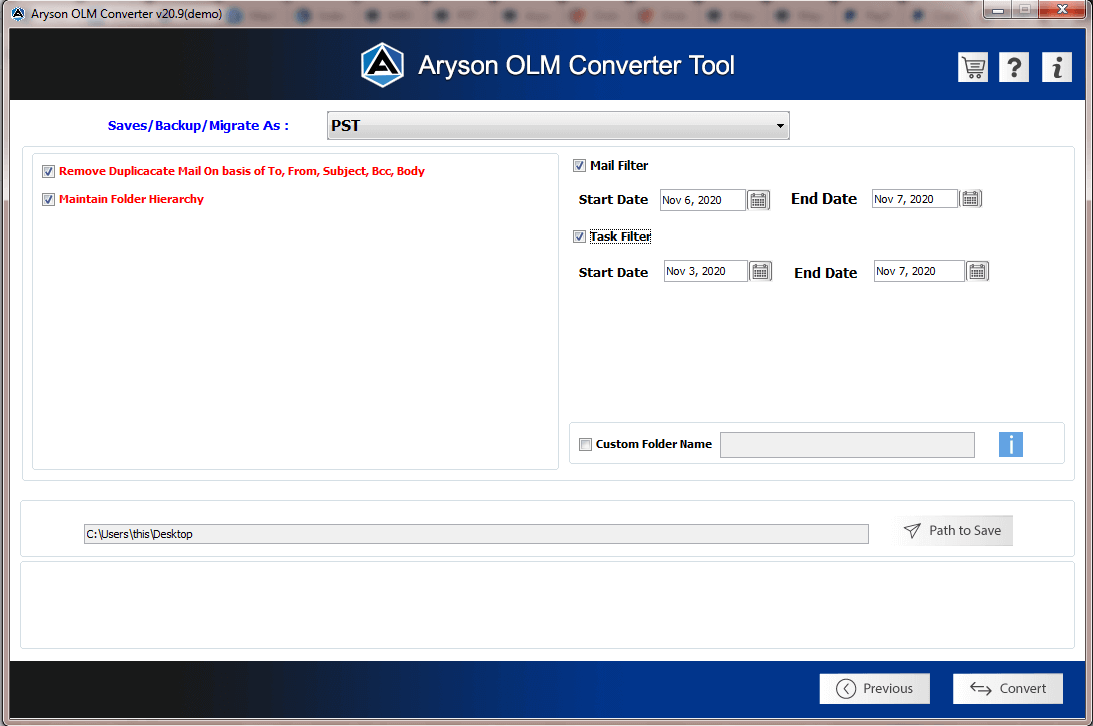Expand the Saves/Backup/Migrate As PST dropdown

(558, 125)
